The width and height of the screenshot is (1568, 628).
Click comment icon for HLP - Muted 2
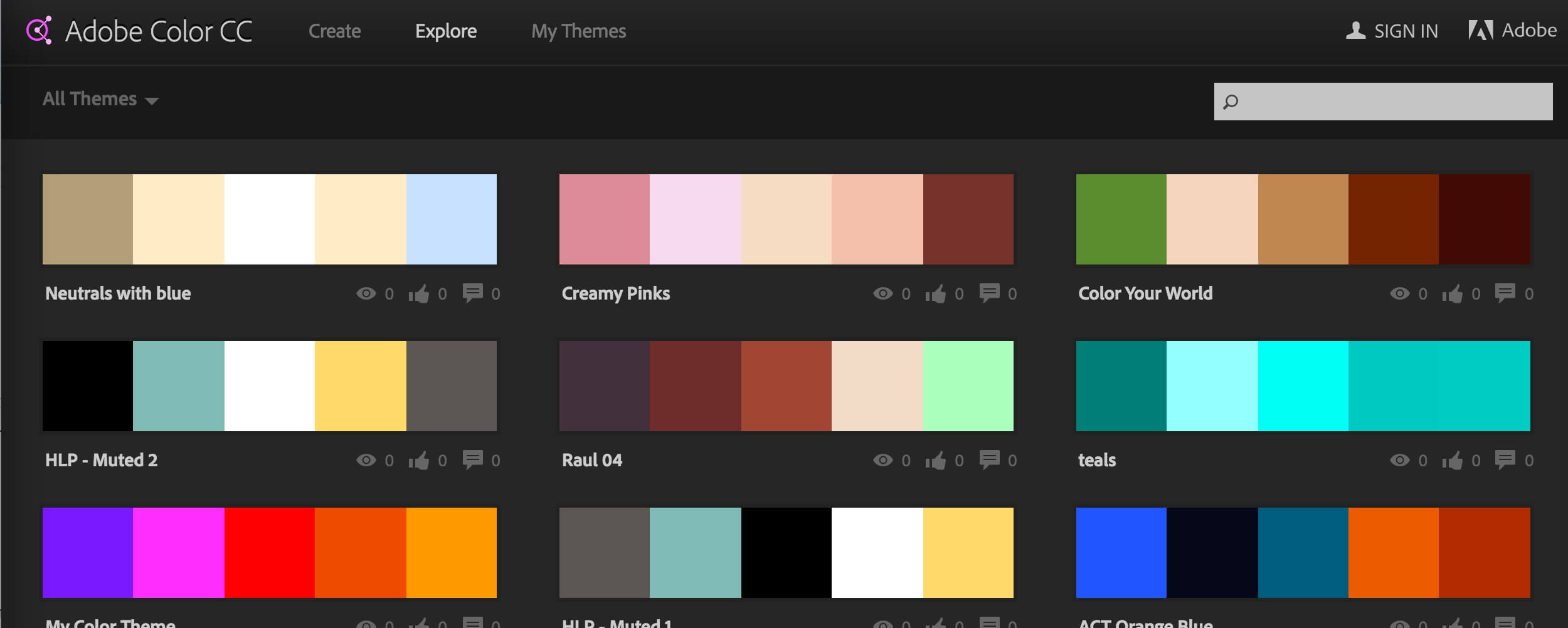coord(472,459)
